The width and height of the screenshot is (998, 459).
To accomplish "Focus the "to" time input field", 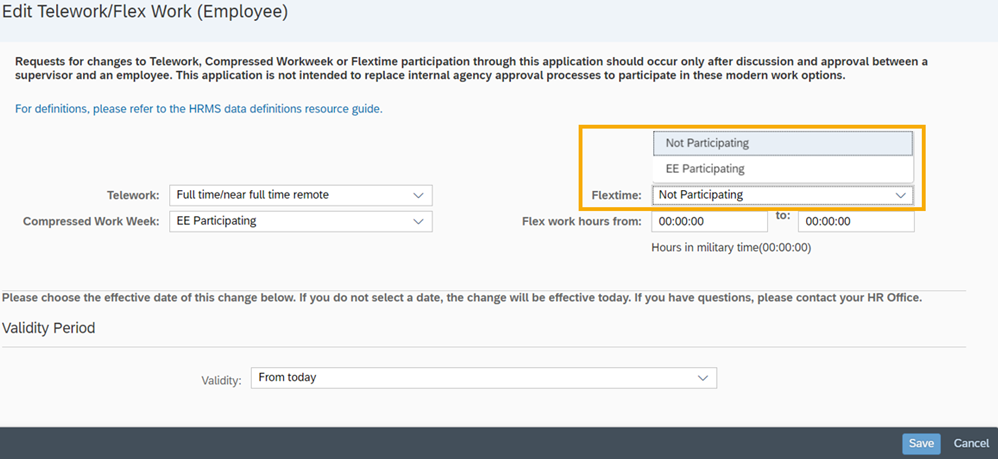I will pos(855,221).
